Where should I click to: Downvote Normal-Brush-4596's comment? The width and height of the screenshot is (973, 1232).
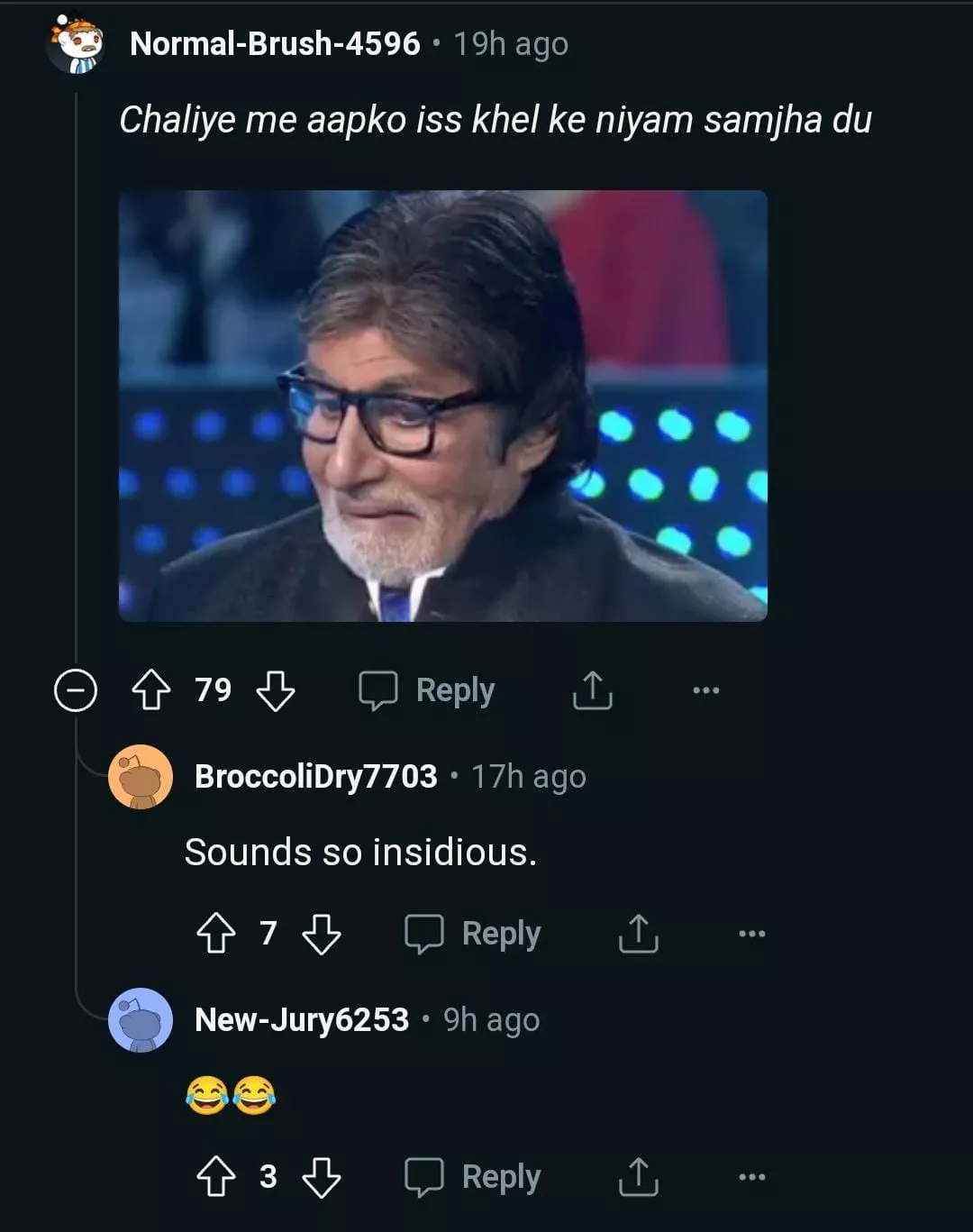point(276,690)
